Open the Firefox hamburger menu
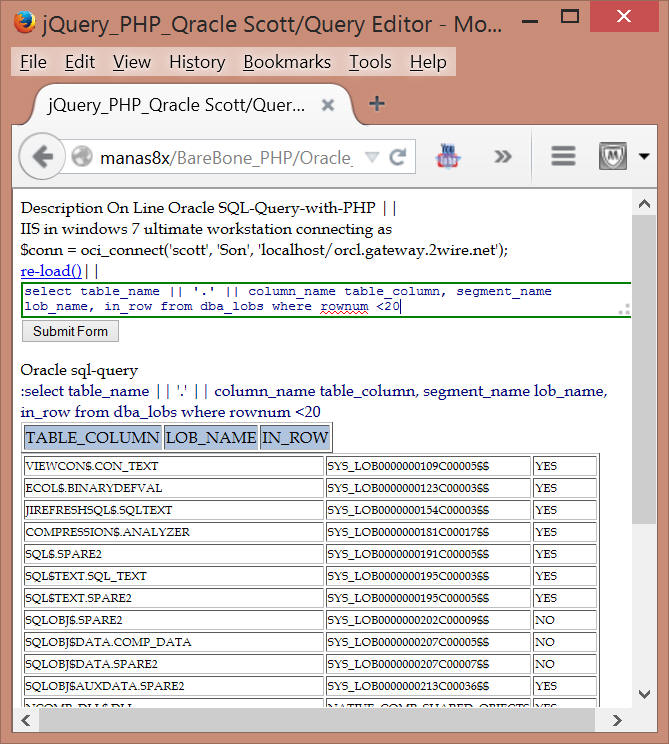Image resolution: width=669 pixels, height=744 pixels. [563, 157]
